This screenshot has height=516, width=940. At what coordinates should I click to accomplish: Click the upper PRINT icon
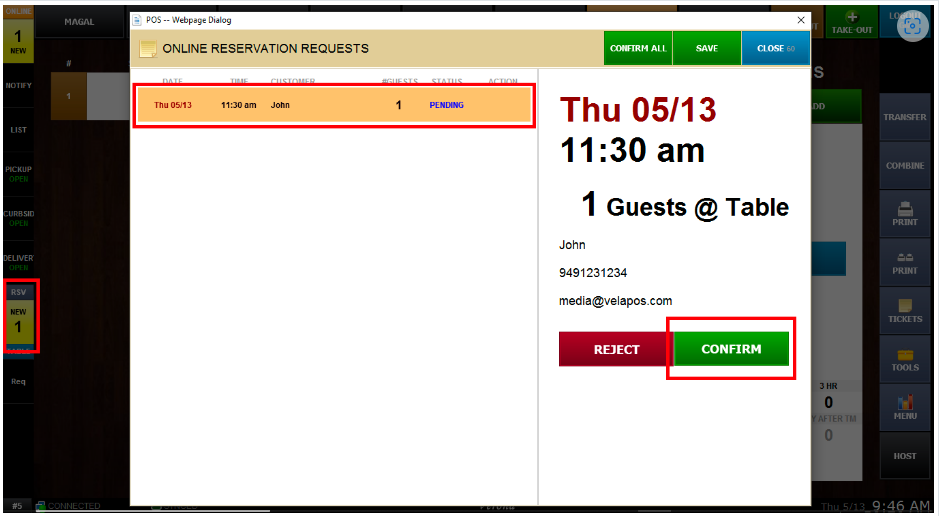pos(904,214)
